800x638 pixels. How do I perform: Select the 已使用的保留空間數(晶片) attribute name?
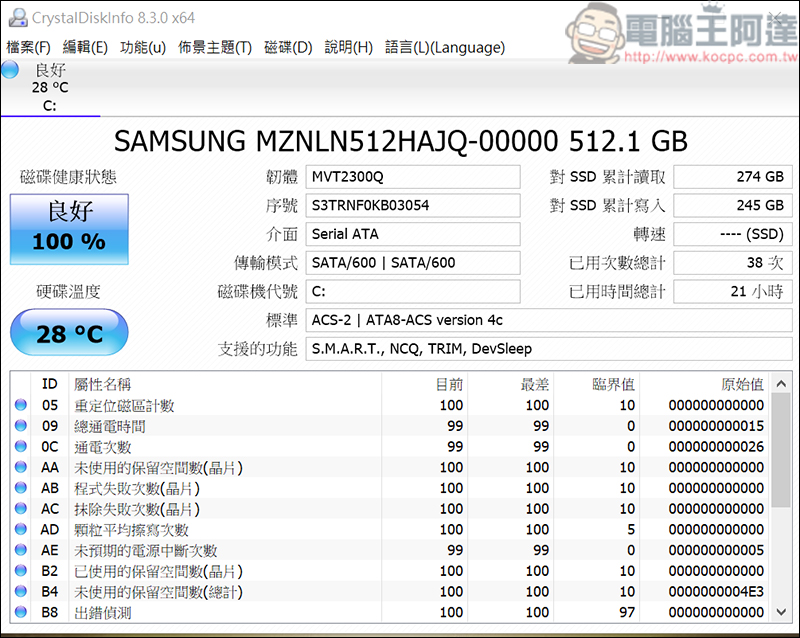pos(158,571)
